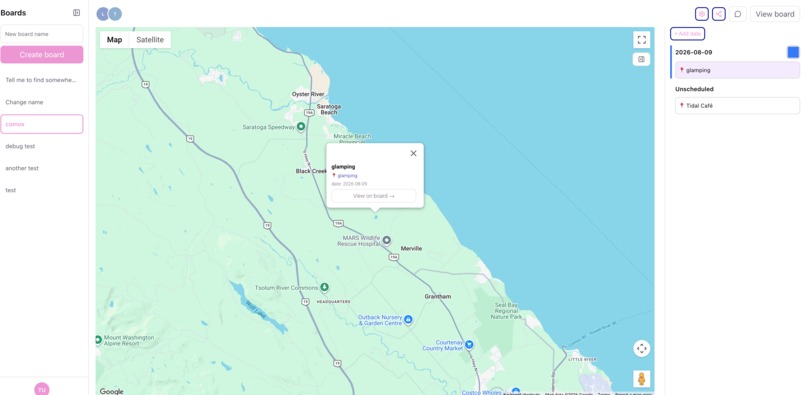The image size is (806, 395).
Task: Click Grantham label on map
Action: click(437, 297)
